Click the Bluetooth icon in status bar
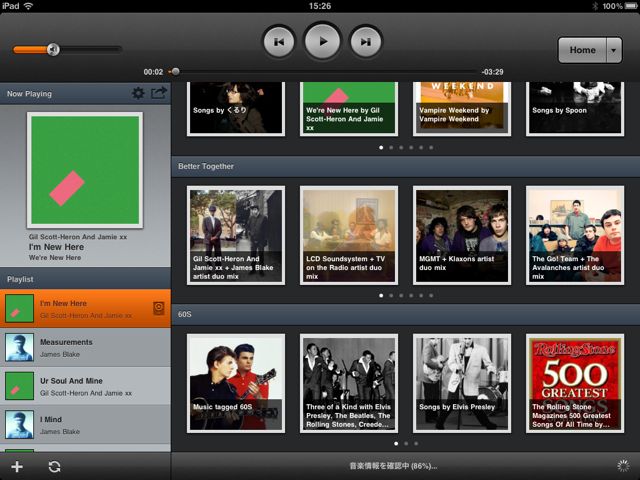 point(595,6)
